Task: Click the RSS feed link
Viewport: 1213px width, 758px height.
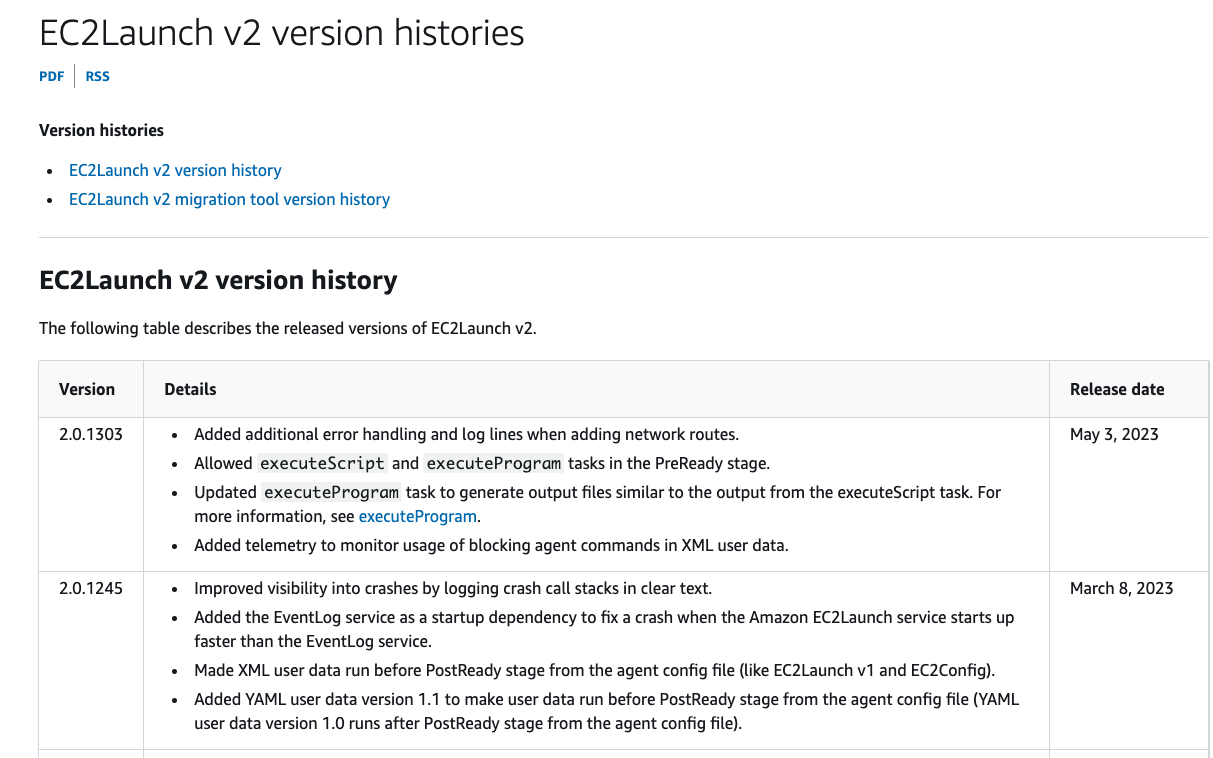Action: 97,75
